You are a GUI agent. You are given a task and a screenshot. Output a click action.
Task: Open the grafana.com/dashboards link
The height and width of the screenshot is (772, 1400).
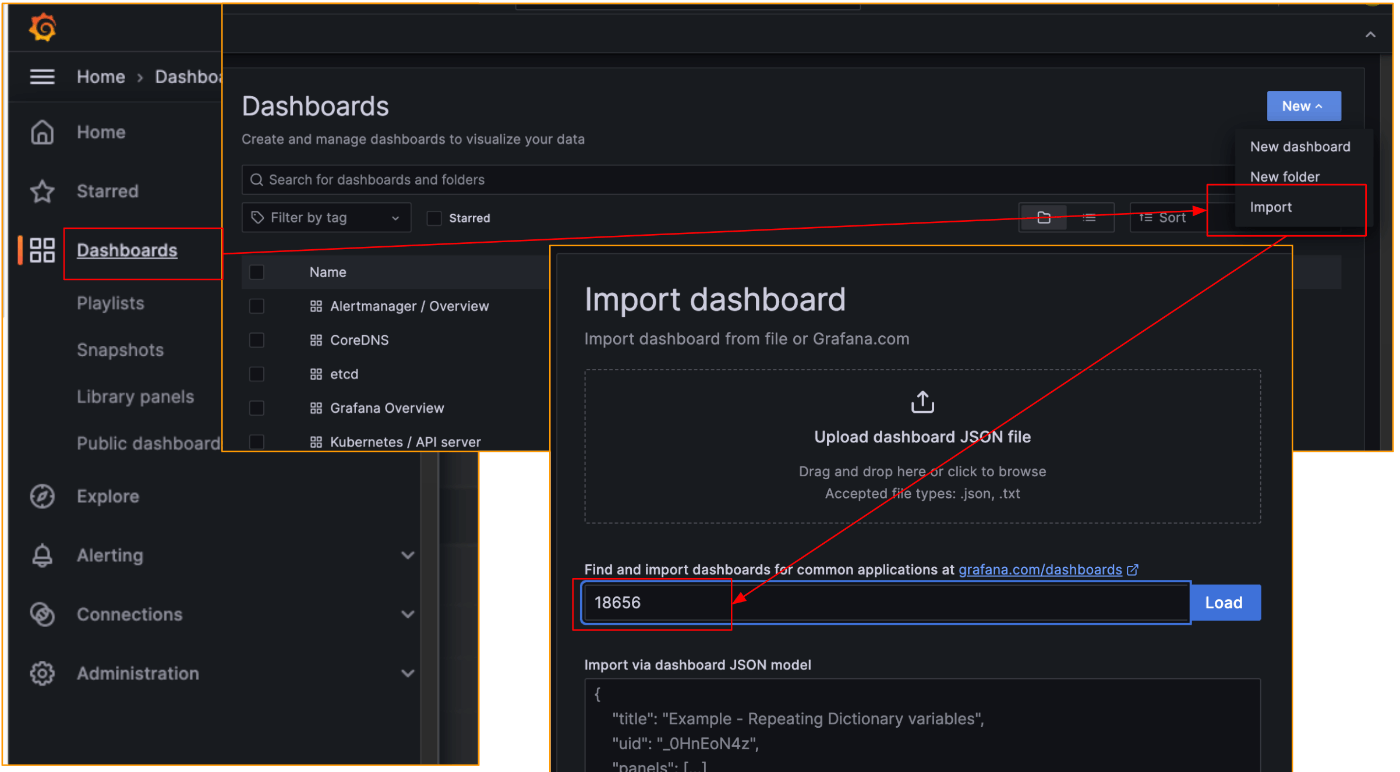tap(1040, 570)
